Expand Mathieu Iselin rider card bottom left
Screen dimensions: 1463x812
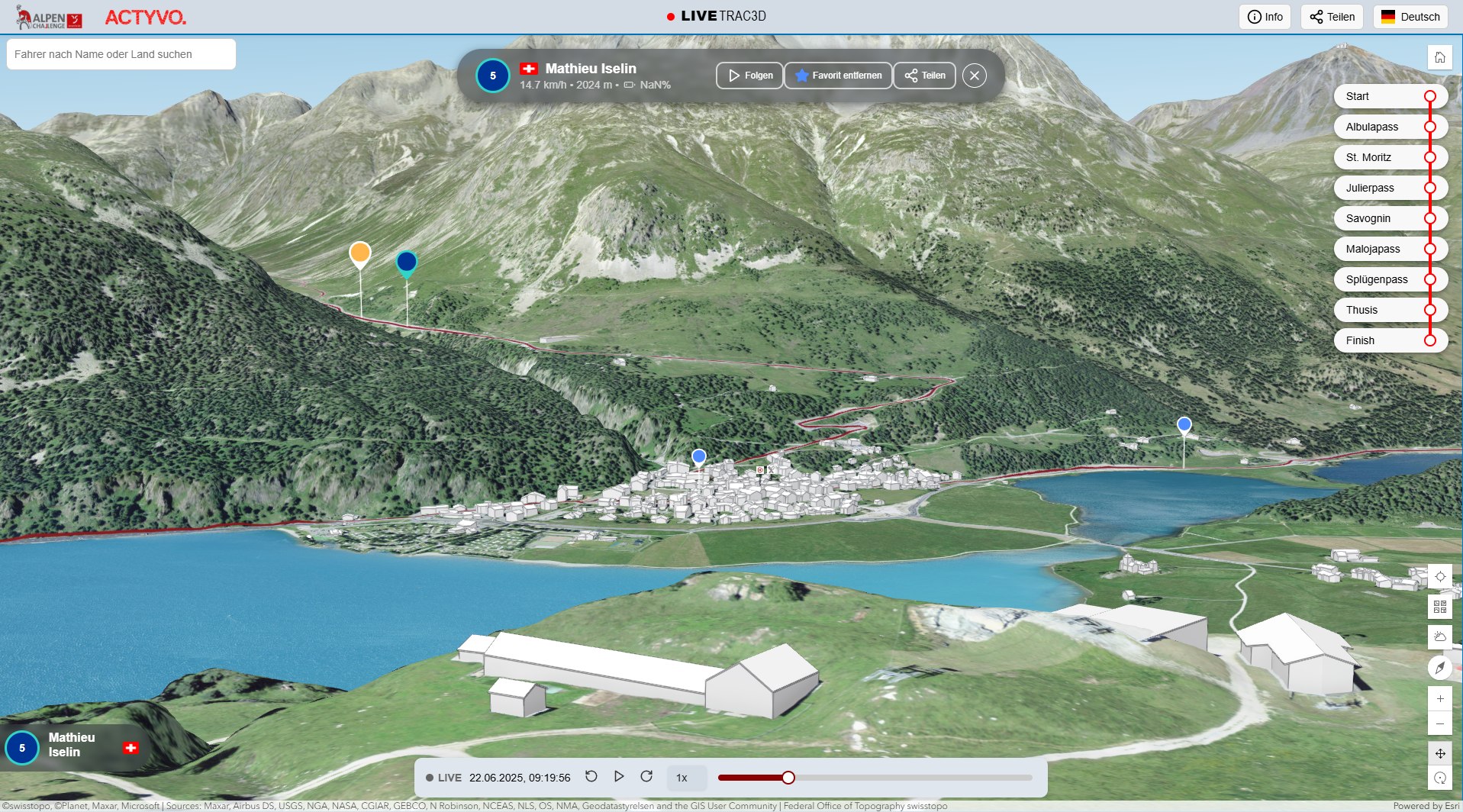coord(72,745)
